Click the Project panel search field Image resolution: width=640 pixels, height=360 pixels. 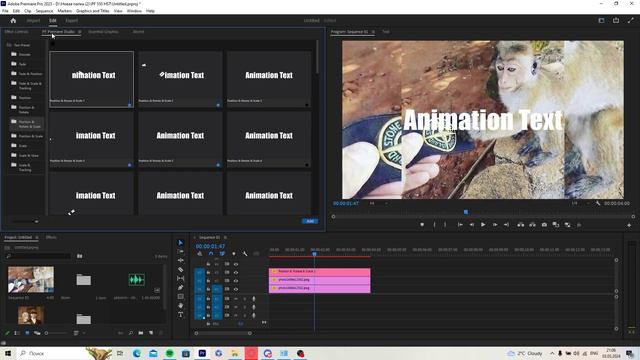click(38, 256)
